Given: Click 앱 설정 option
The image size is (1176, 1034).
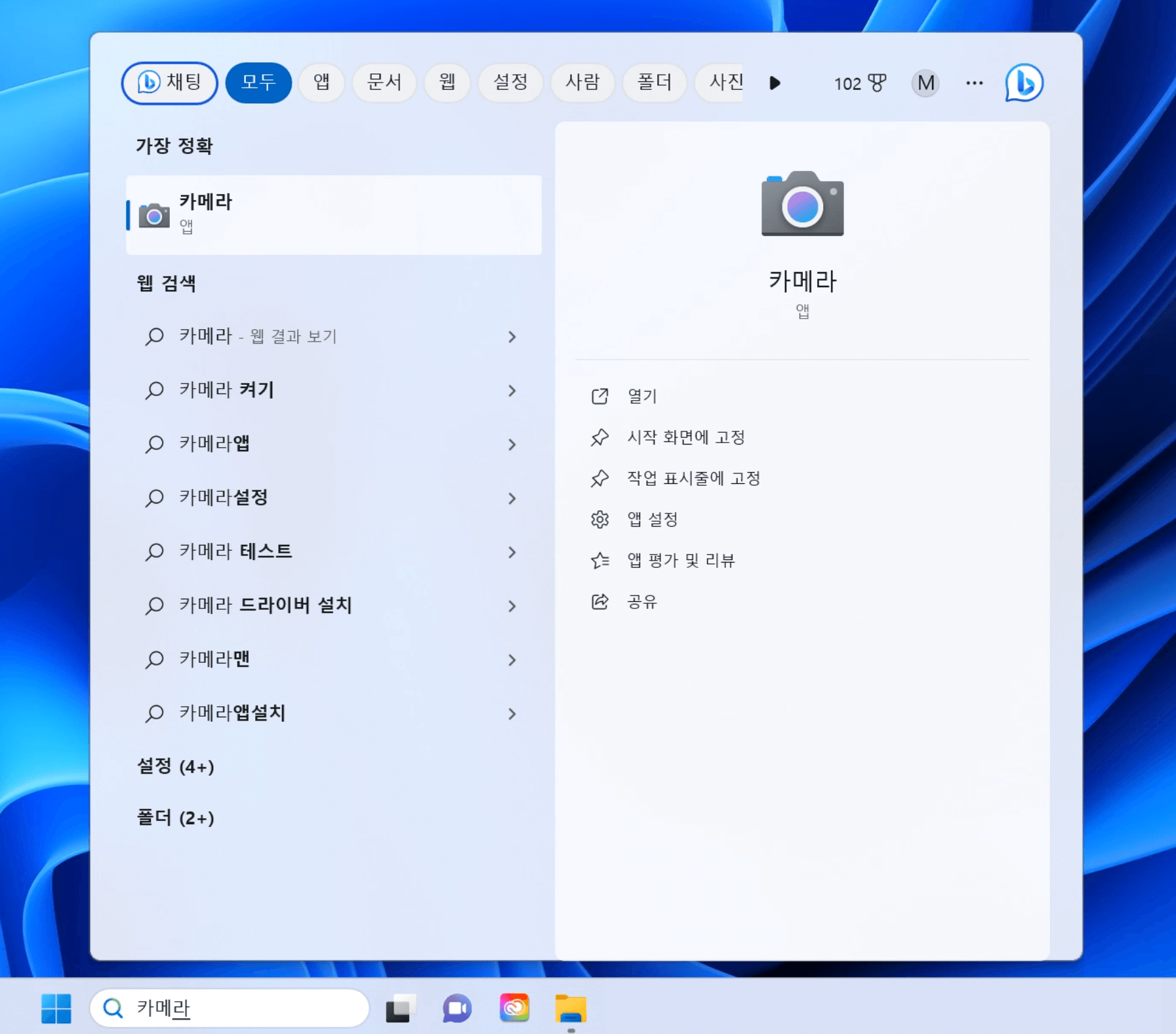Looking at the screenshot, I should (x=652, y=519).
